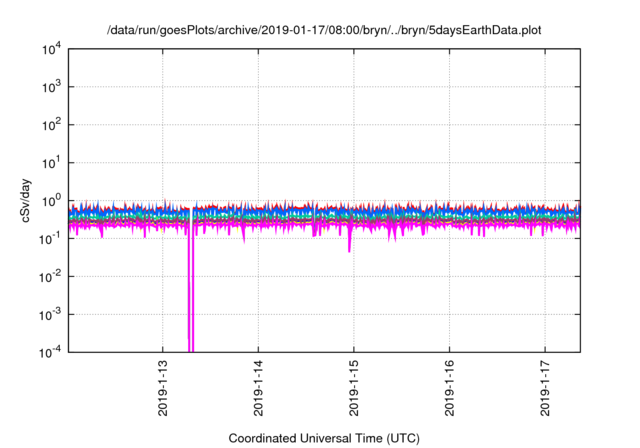This screenshot has width=640, height=448.
Task: Click the y-axis tick label 10^-2
Action: tap(50, 277)
